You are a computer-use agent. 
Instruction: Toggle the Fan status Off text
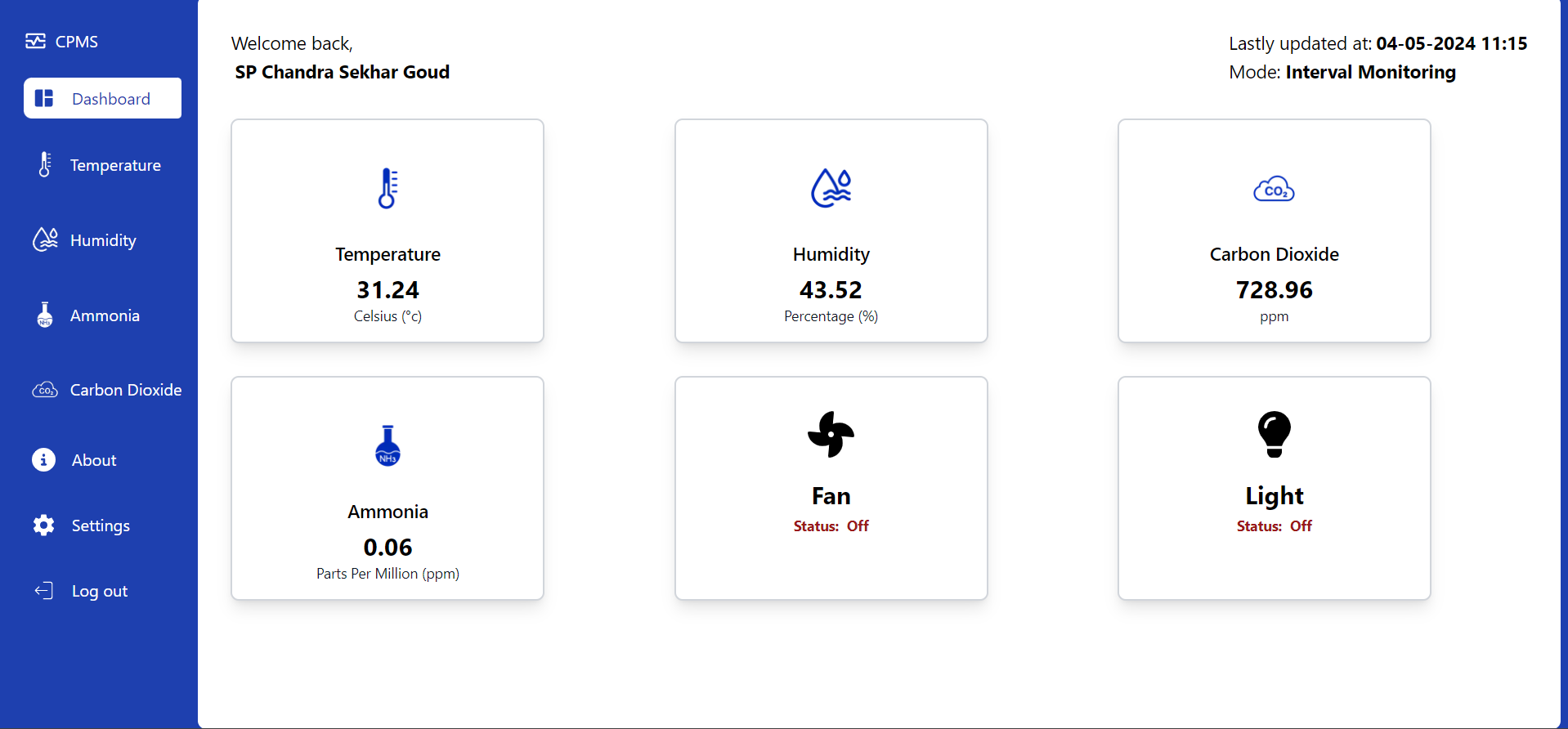tap(858, 526)
